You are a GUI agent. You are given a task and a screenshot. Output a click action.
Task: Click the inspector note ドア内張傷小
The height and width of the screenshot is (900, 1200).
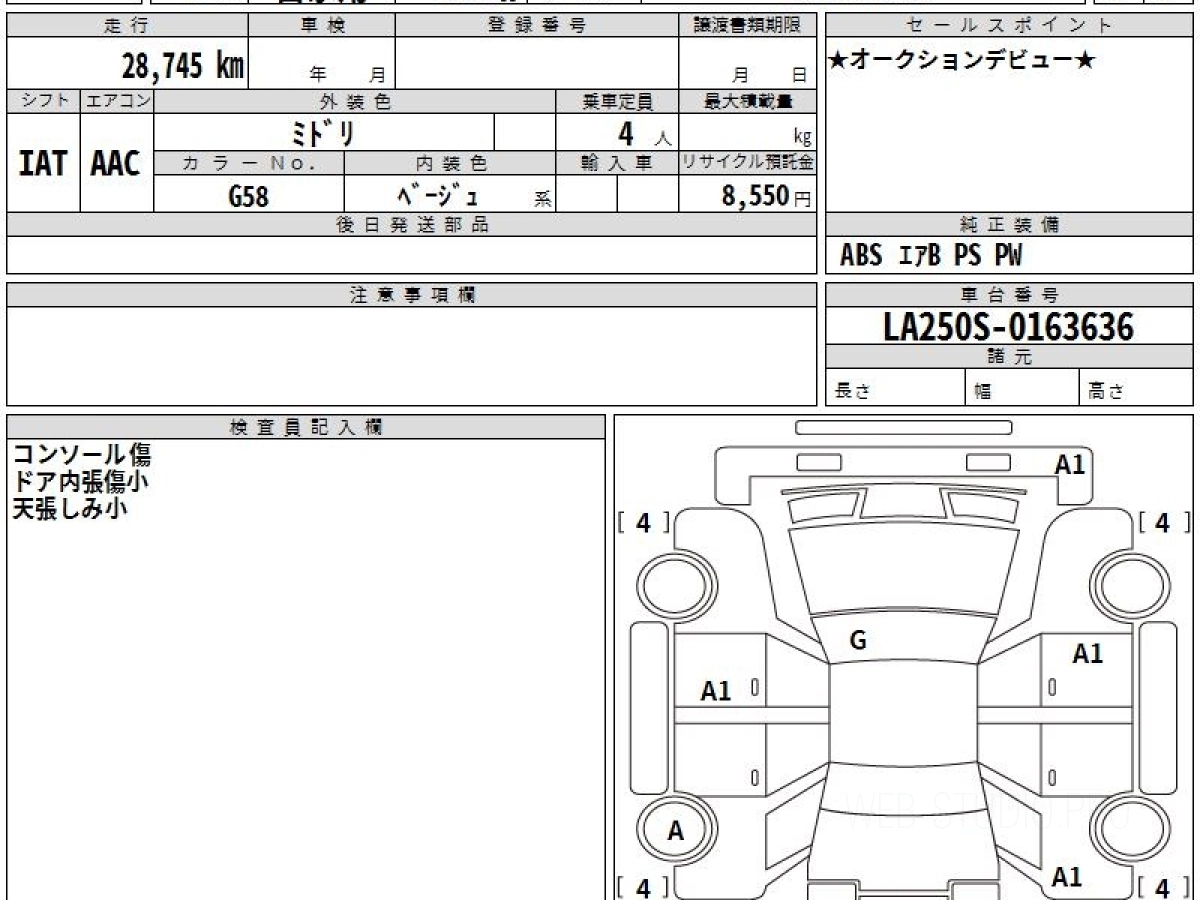[82, 481]
